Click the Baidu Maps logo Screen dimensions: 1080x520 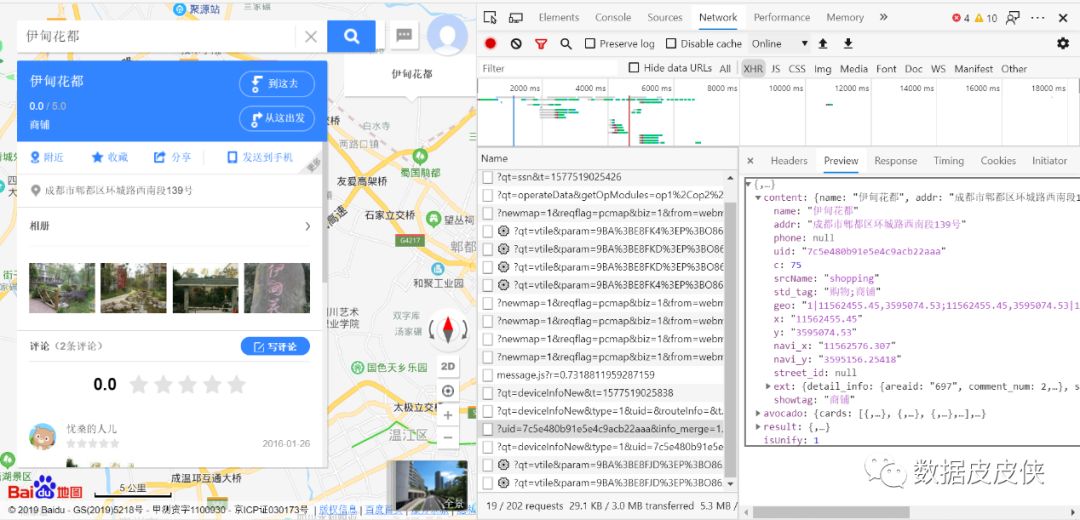coord(45,488)
